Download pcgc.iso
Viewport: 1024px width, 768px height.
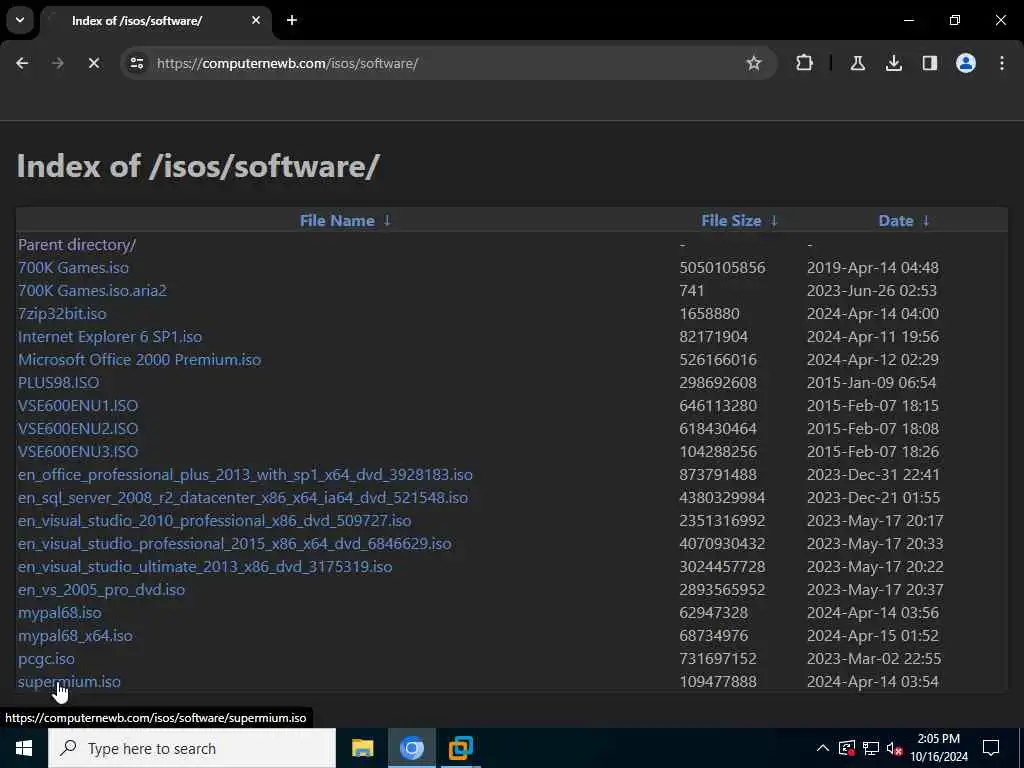(46, 658)
